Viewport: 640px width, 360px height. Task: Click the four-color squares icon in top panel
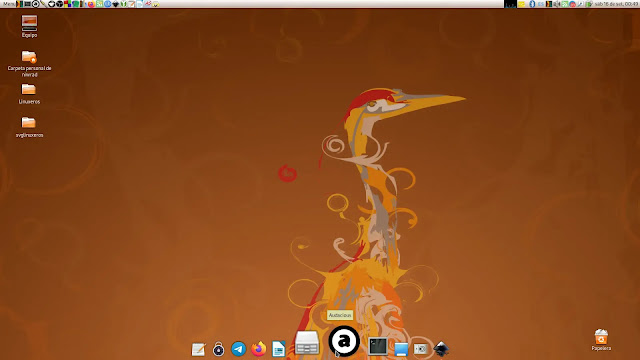click(67, 4)
